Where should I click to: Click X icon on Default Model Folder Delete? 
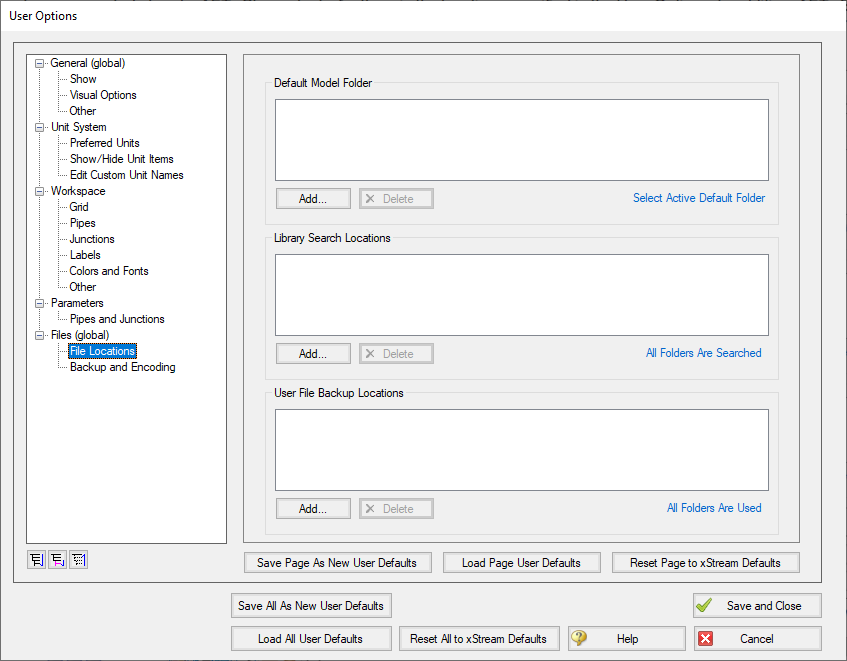tap(370, 199)
